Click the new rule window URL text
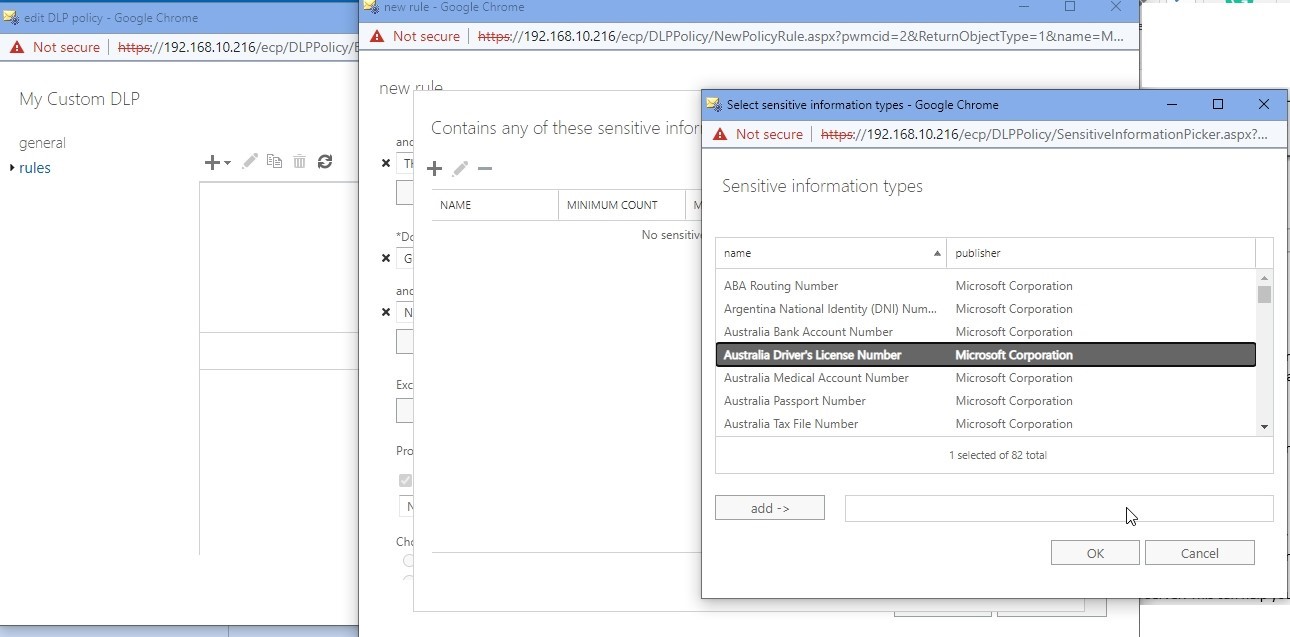 [801, 36]
